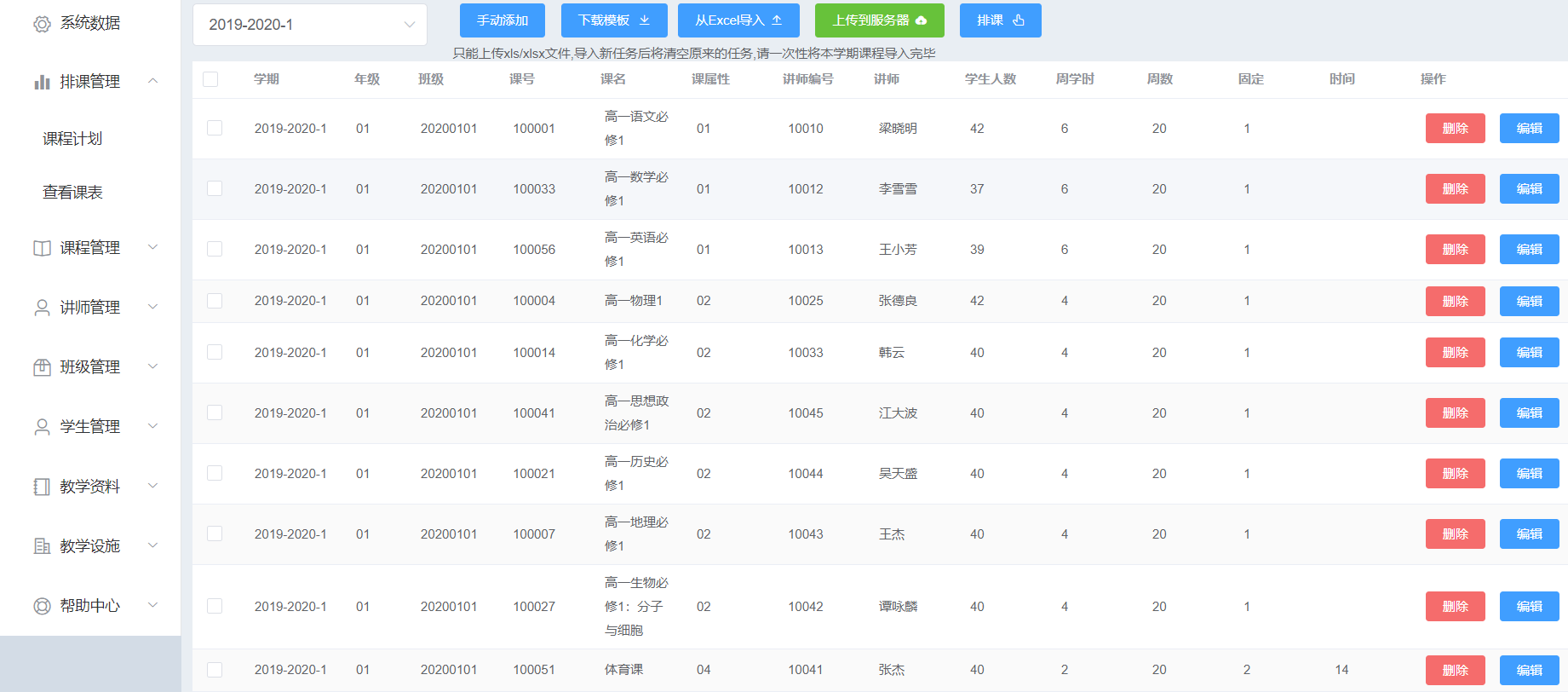Screen dimensions: 1568x692
Task: Expand the 学生管理 chevron
Action: click(x=153, y=426)
